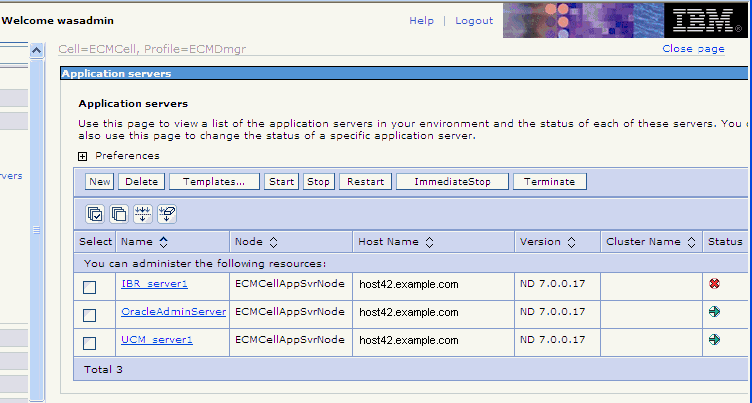Click ND 7.0.0.17 in the UCM_server1 row
Image resolution: width=752 pixels, height=403 pixels.
pyautogui.click(x=552, y=340)
